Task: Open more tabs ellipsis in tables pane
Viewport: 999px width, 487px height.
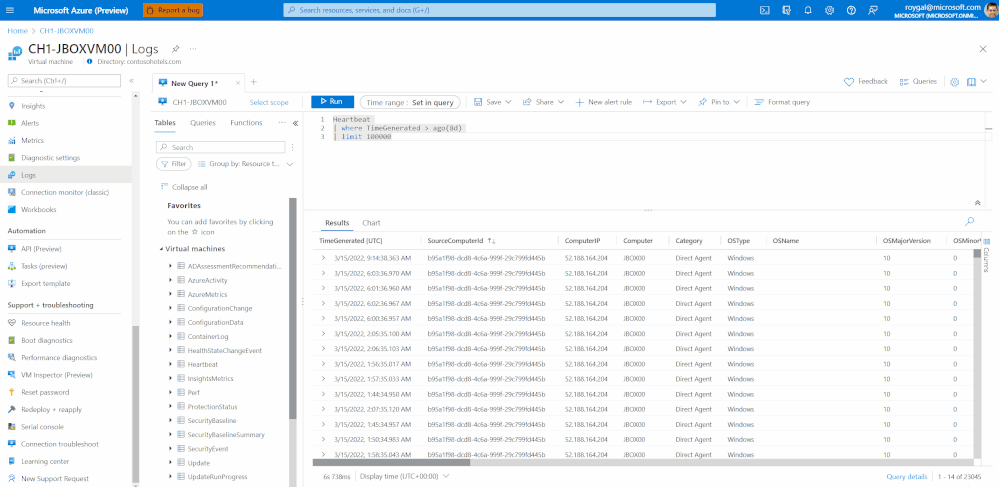Action: [282, 122]
